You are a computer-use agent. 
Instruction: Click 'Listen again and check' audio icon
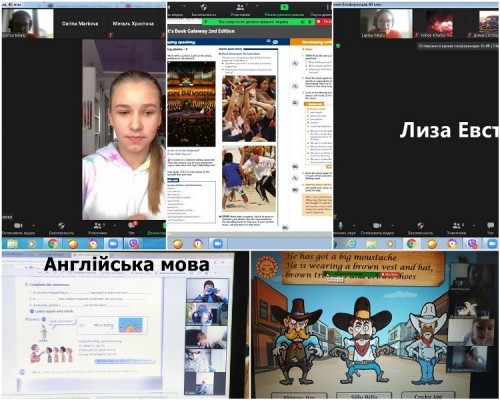tap(32, 311)
